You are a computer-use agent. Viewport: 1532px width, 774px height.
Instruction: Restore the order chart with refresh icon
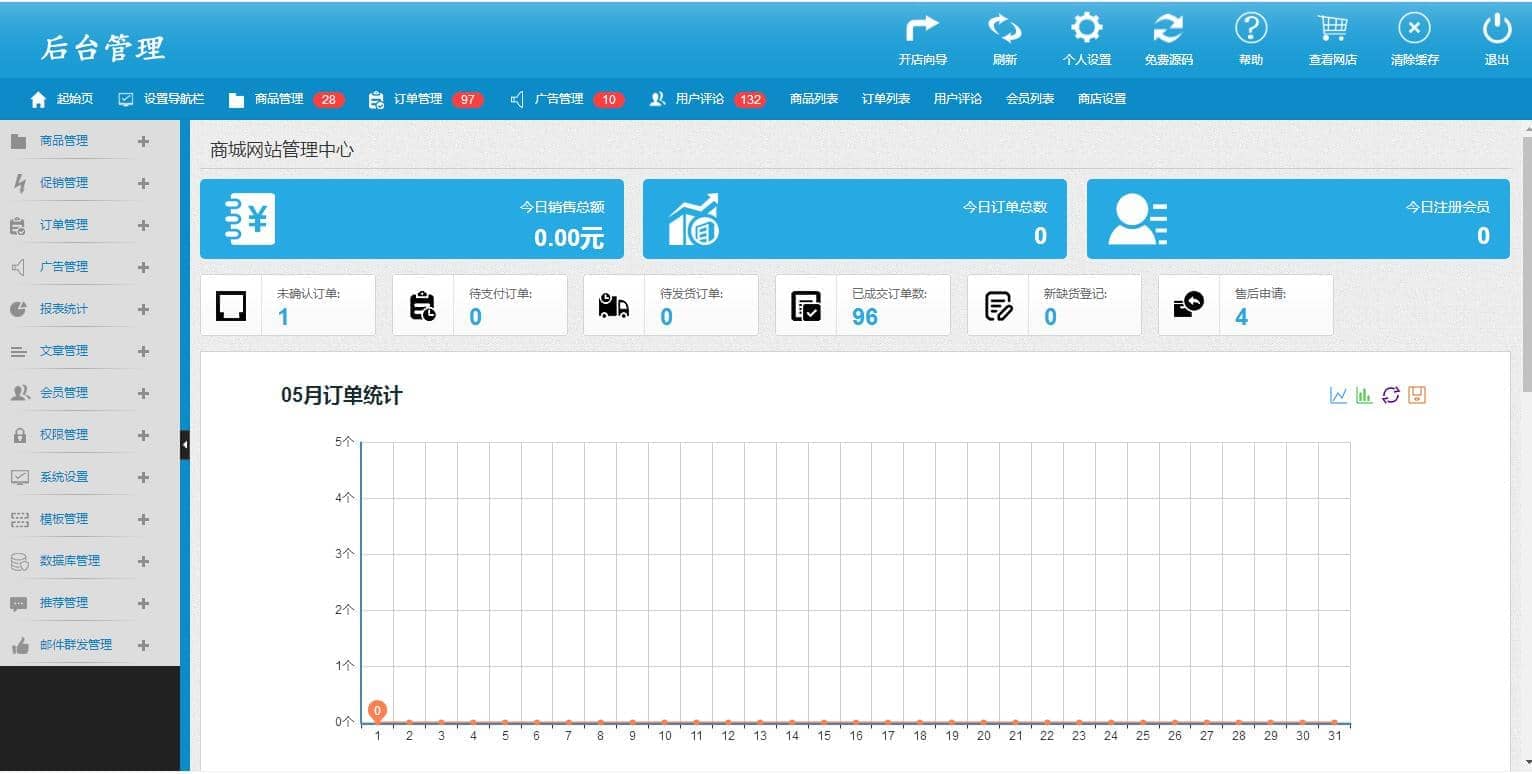coord(1390,395)
